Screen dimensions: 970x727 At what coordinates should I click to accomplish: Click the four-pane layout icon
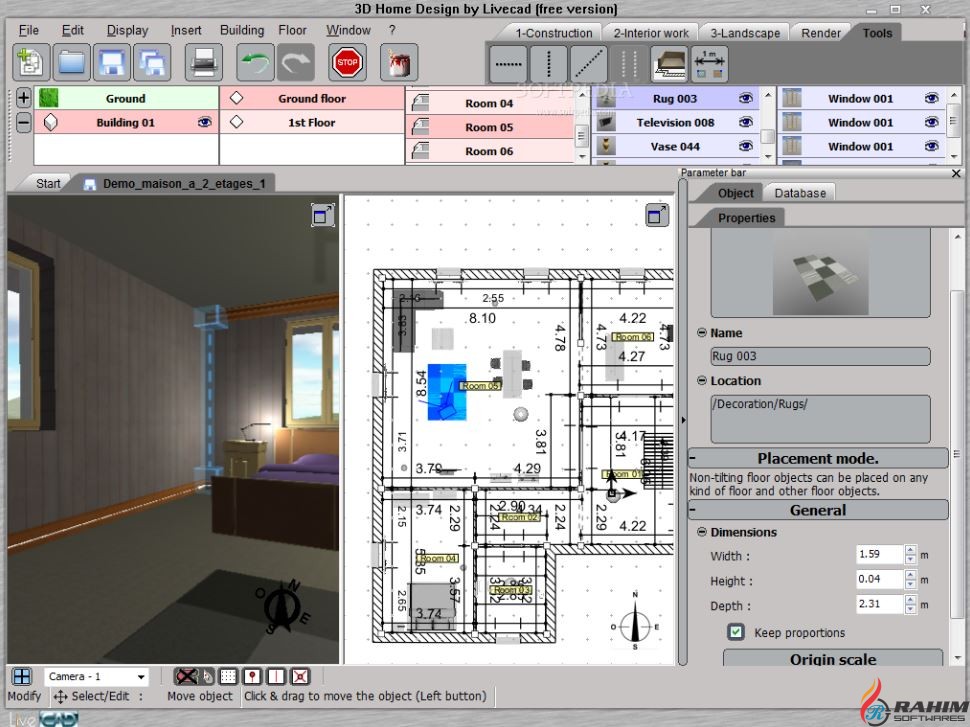[22, 676]
